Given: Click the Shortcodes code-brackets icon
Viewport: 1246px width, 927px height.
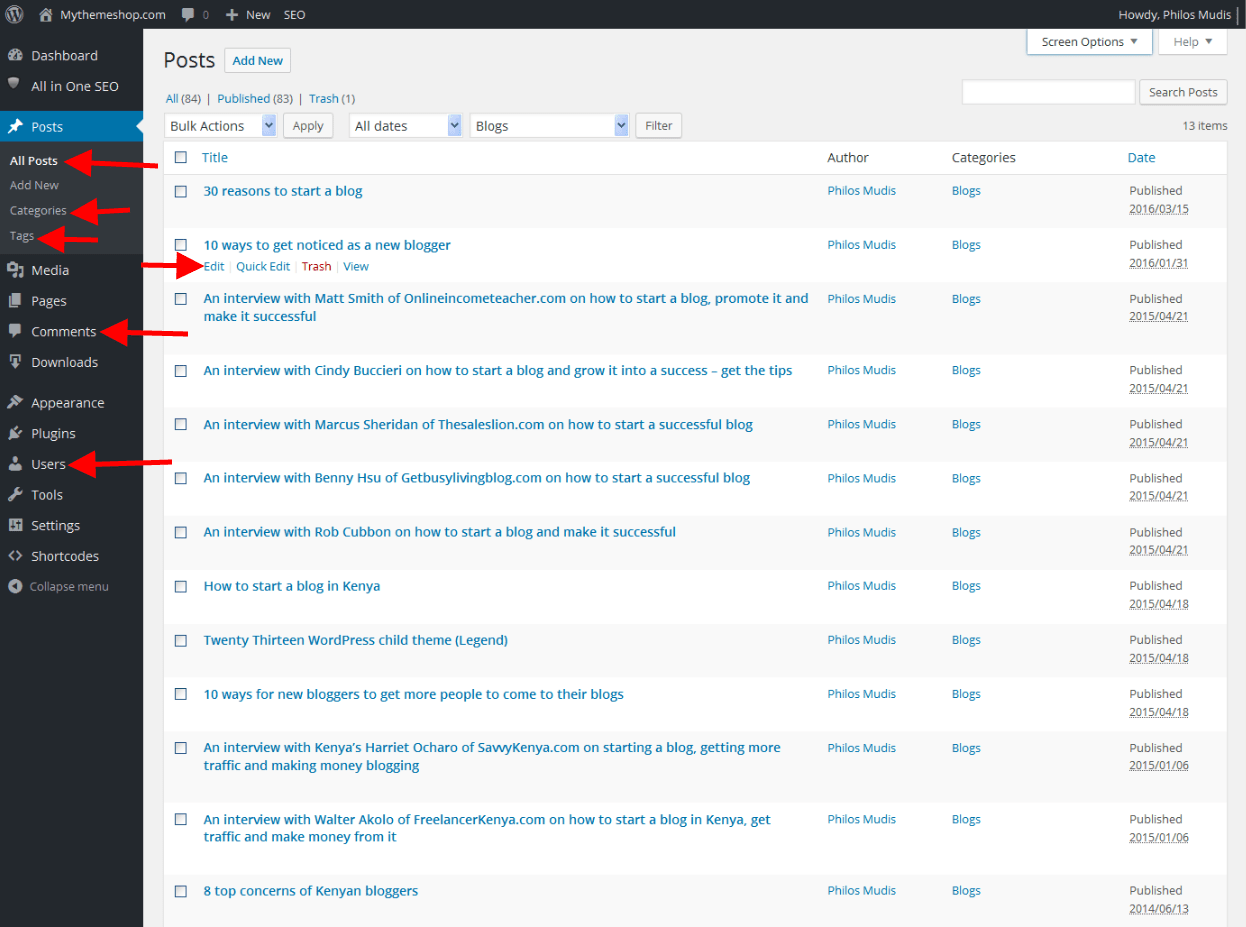Looking at the screenshot, I should 15,556.
